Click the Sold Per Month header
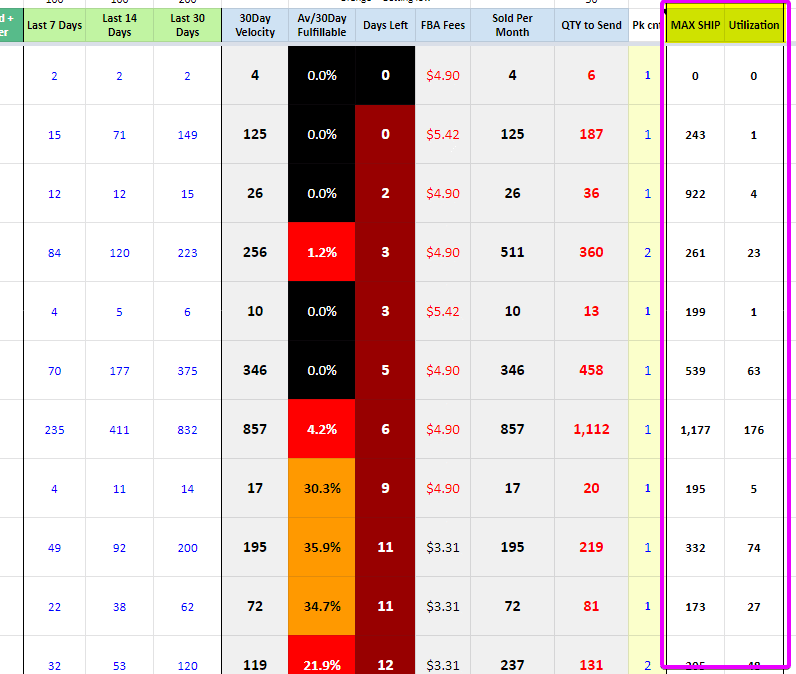The image size is (796, 674). click(x=512, y=25)
